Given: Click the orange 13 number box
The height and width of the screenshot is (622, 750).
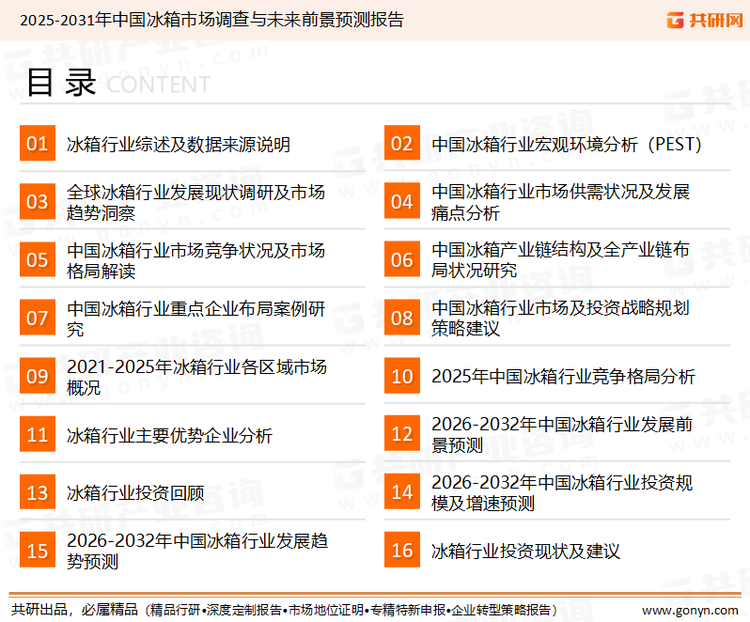Looking at the screenshot, I should click(37, 492).
